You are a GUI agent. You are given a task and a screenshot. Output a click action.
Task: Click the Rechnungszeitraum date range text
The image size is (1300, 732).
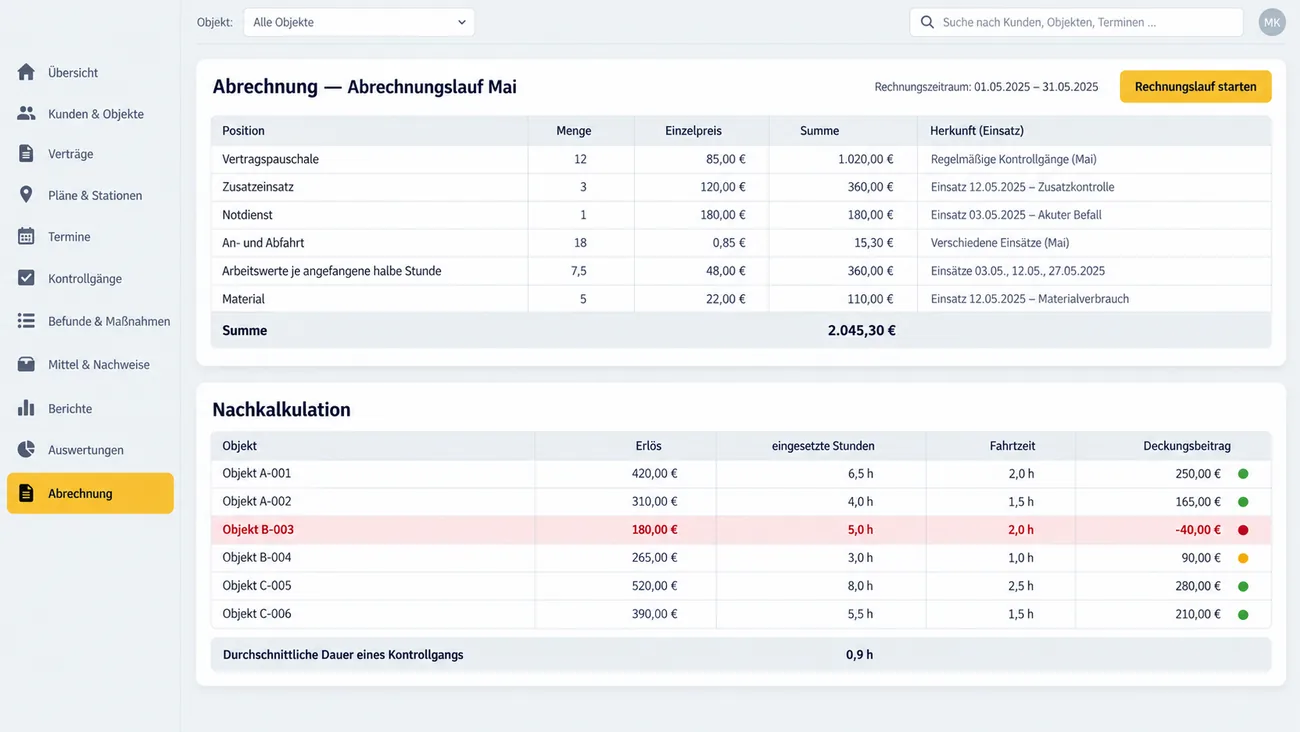pos(986,87)
